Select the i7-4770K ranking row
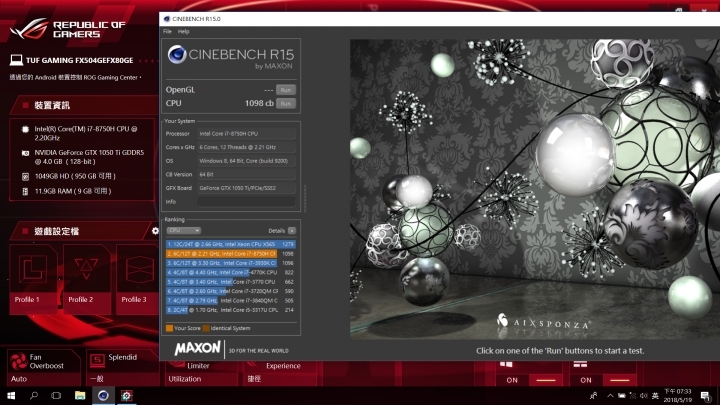This screenshot has height=405, width=720. coord(231,272)
